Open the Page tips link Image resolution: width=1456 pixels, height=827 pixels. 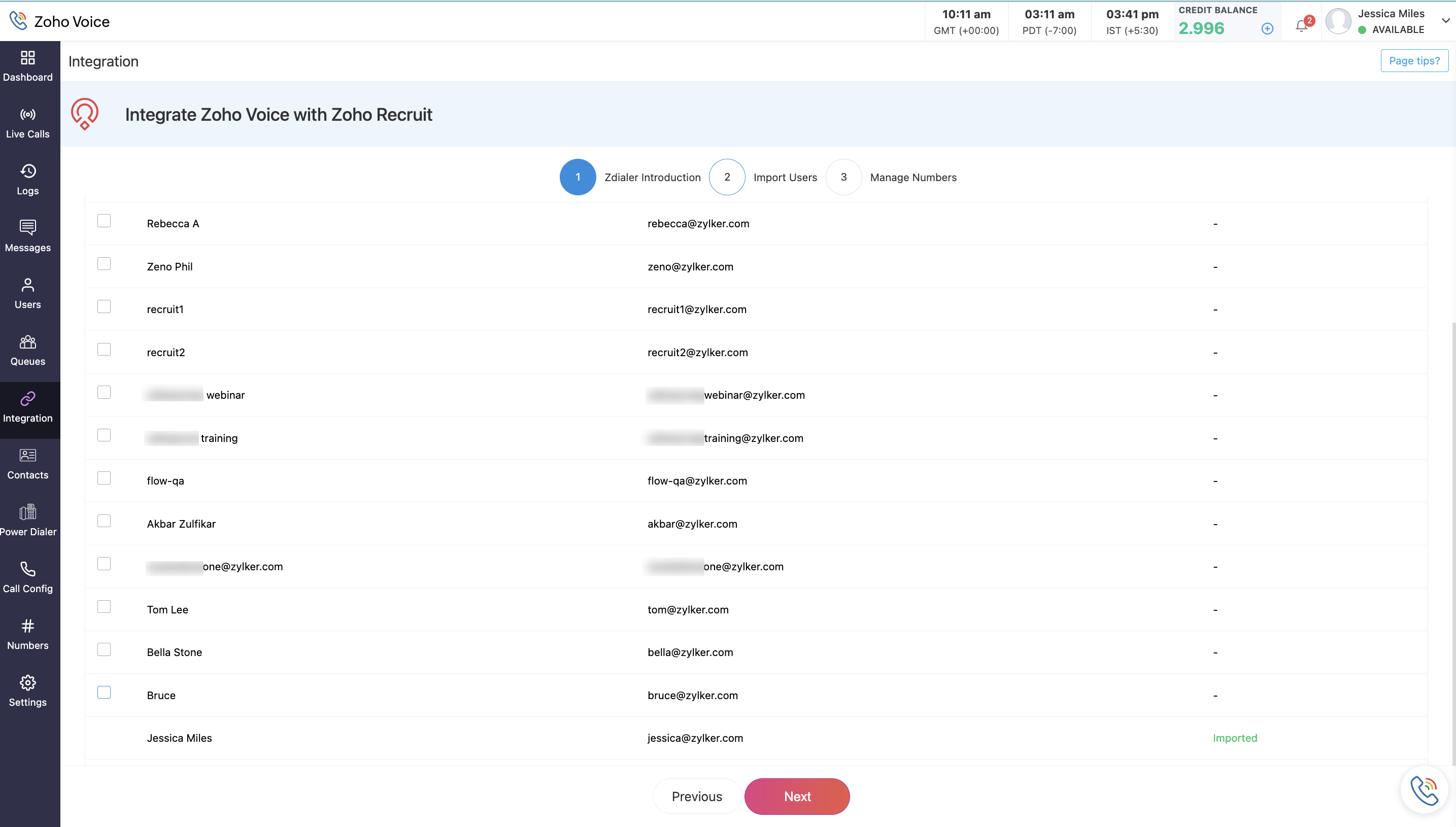(1414, 61)
